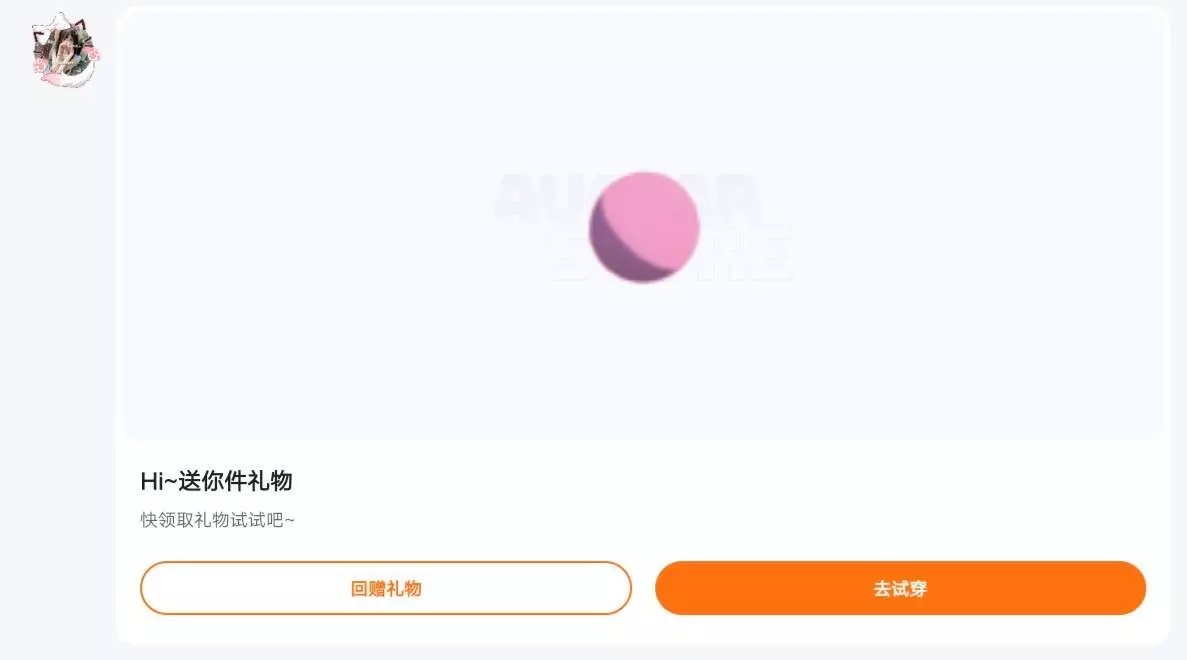Viewport: 1187px width, 660px height.
Task: Click the 快领取礼物试试吧~ subtitle
Action: (x=217, y=520)
